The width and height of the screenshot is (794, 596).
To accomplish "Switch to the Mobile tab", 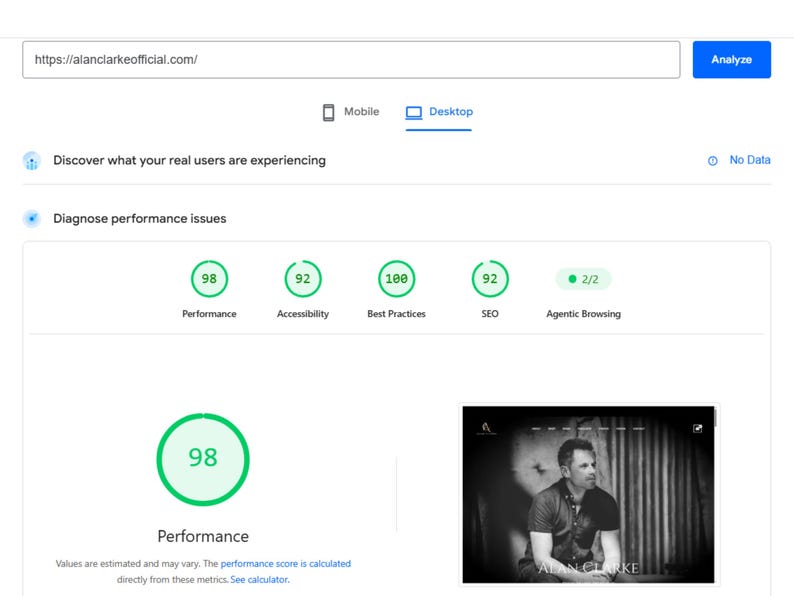I will (350, 112).
